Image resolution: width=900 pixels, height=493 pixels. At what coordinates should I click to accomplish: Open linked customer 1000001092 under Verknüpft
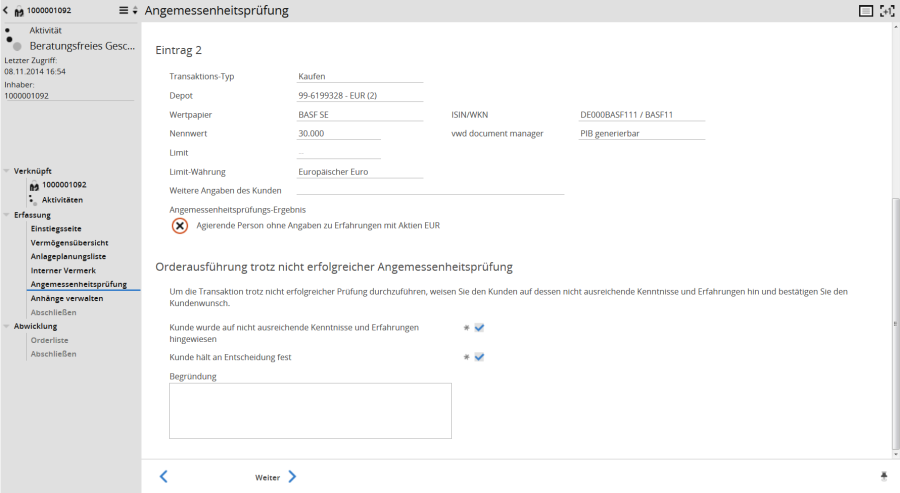[64, 185]
